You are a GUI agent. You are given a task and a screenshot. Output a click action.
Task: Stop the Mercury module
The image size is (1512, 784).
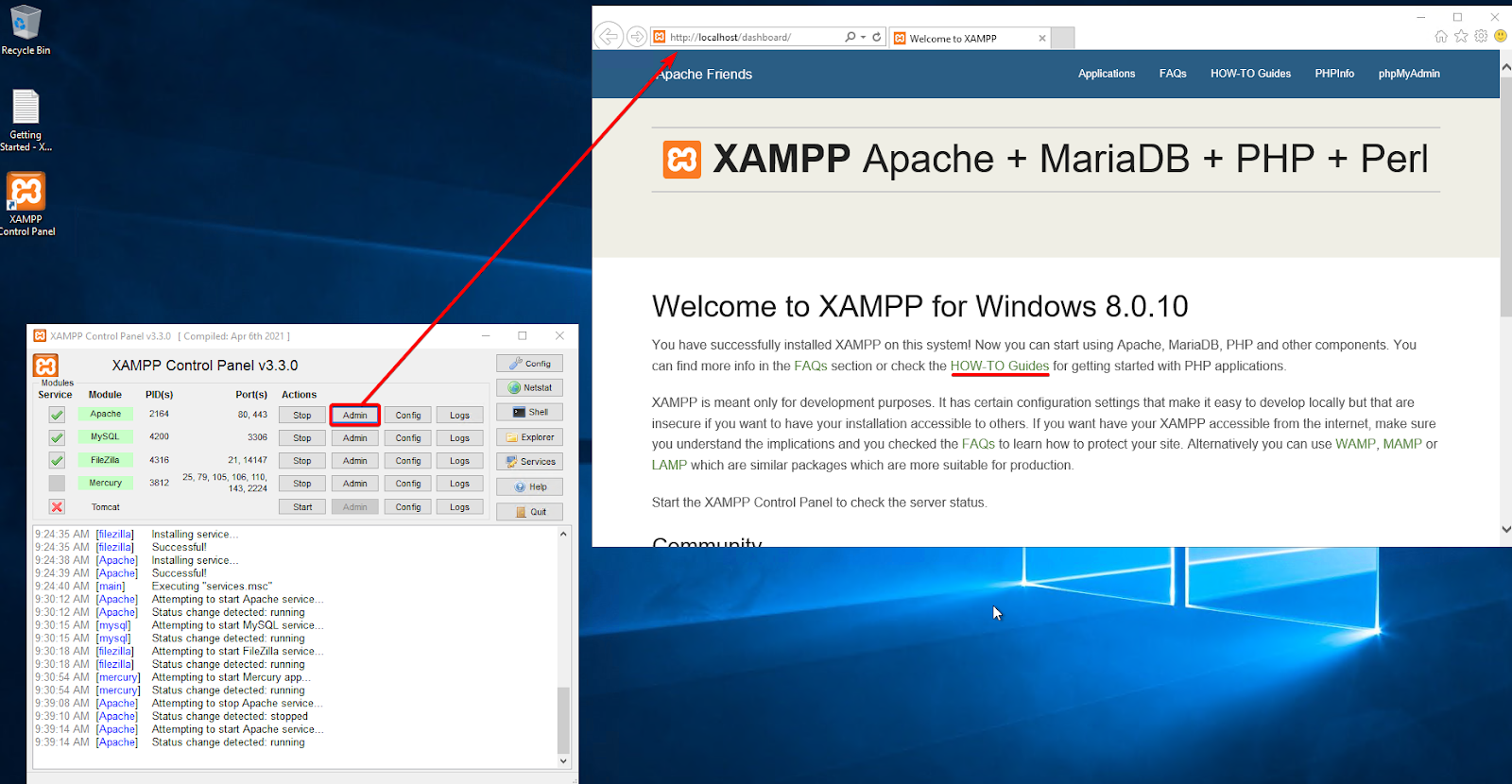pos(302,484)
